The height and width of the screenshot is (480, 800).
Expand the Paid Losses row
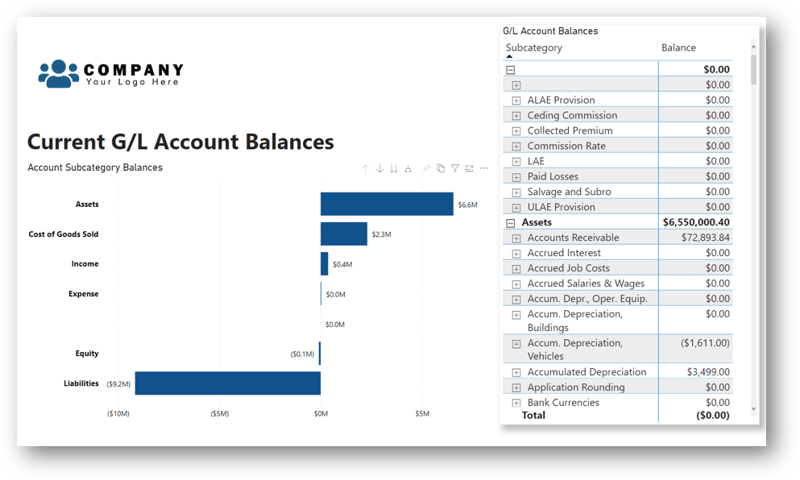pyautogui.click(x=516, y=177)
